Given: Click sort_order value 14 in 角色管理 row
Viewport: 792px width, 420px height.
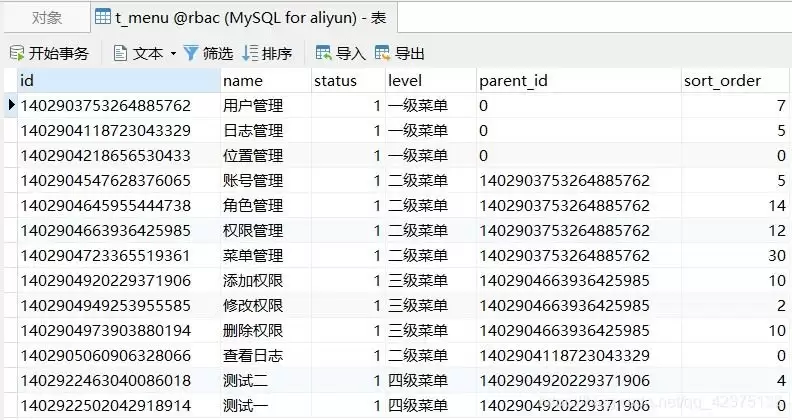Looking at the screenshot, I should (777, 205).
